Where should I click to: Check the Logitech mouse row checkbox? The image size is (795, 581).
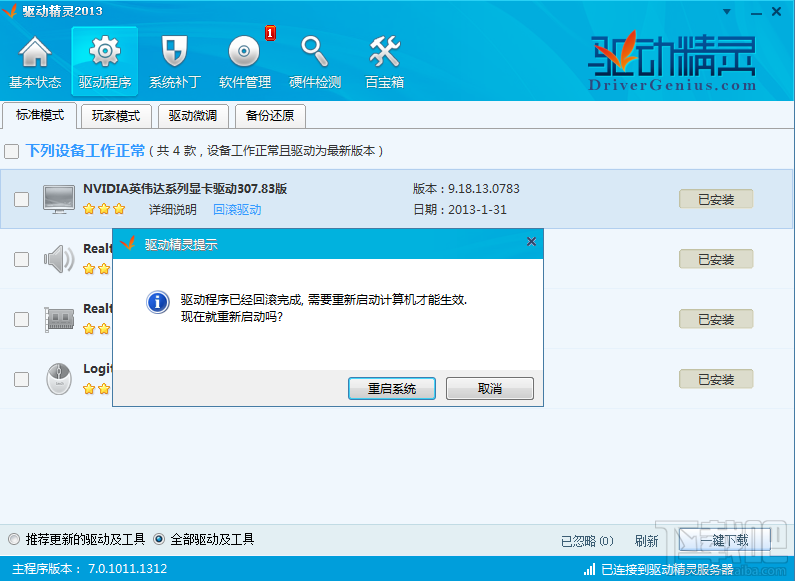point(21,379)
